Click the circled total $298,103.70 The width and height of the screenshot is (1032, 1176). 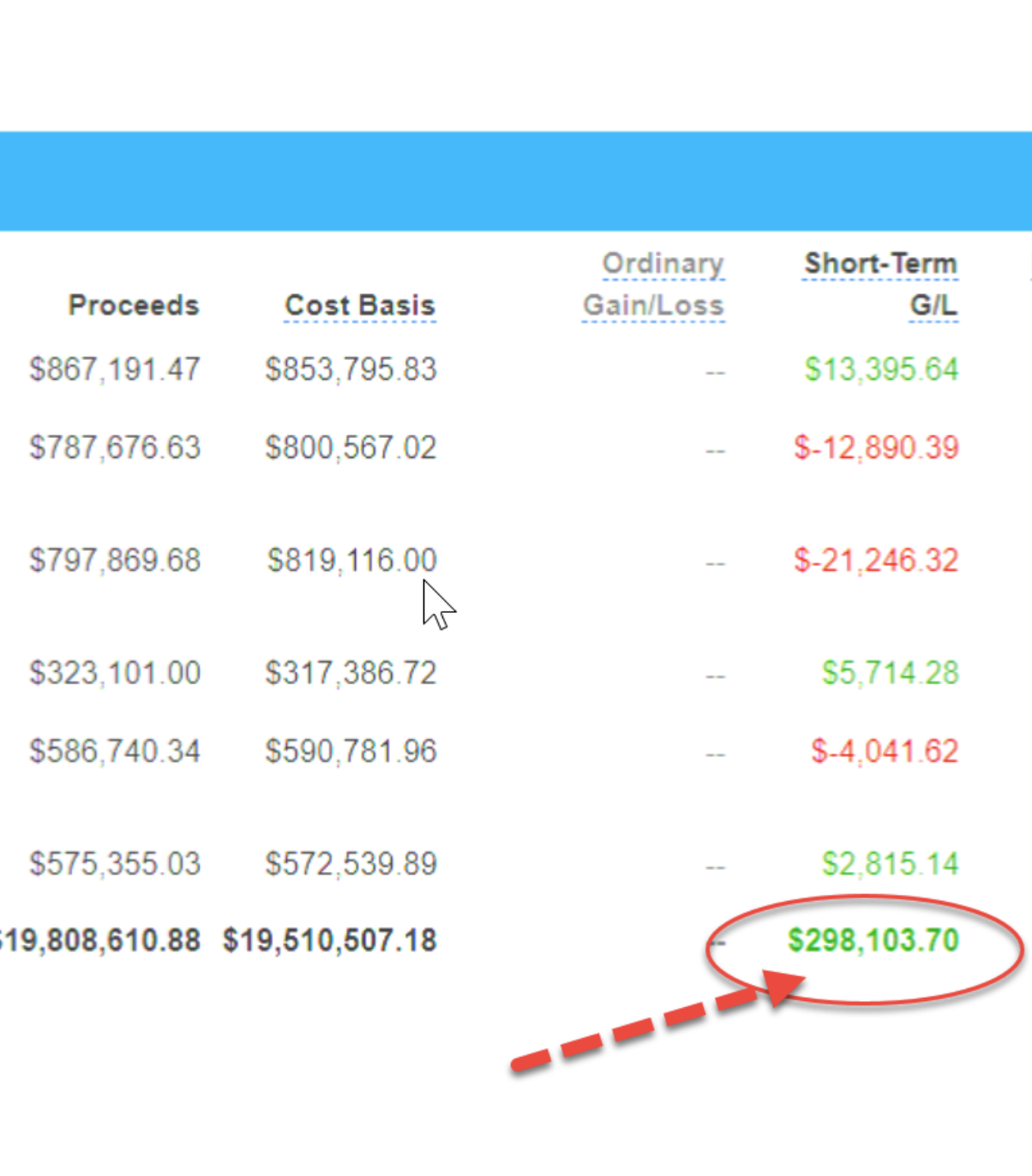point(873,941)
